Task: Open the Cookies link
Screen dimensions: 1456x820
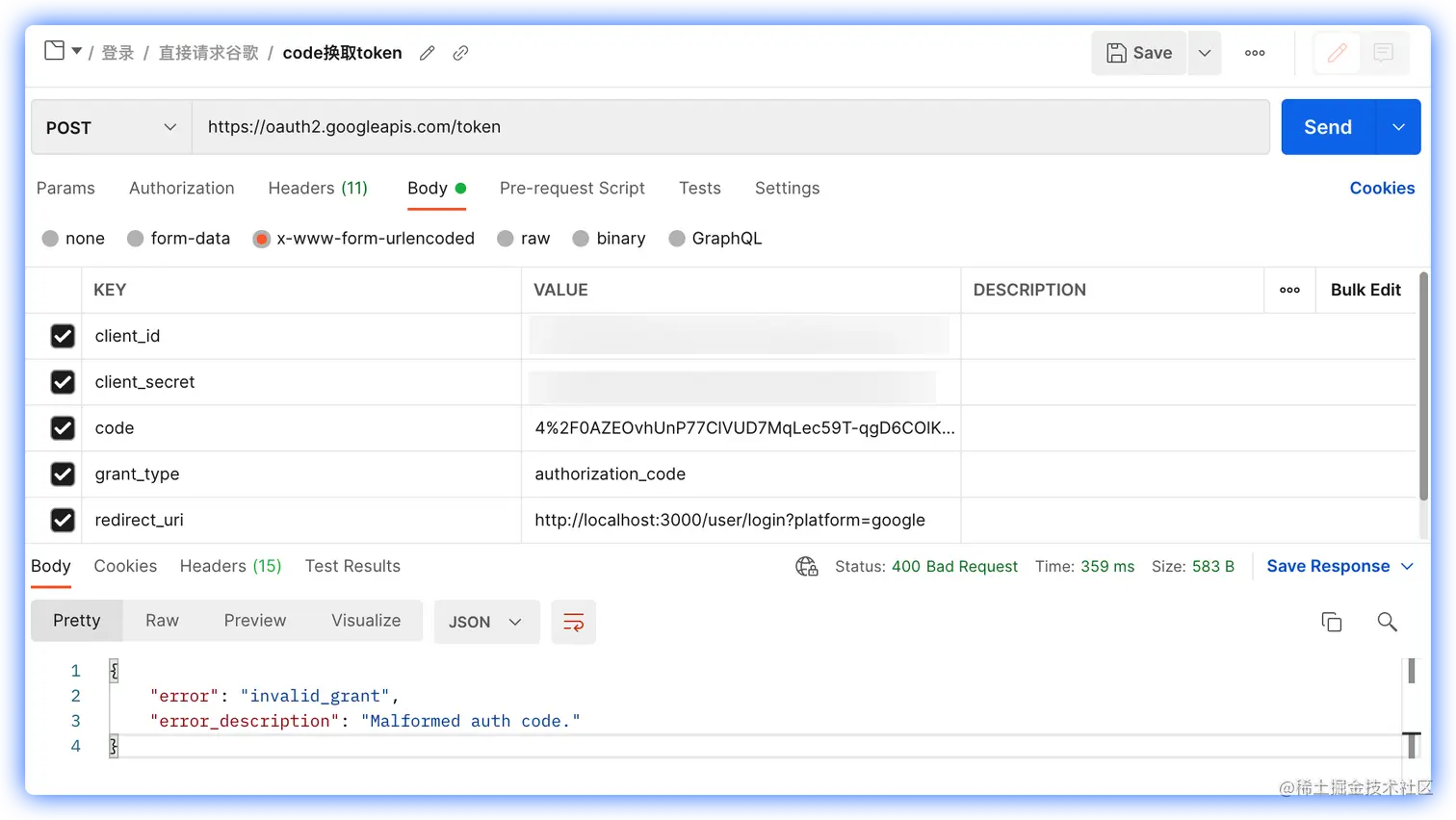Action: point(1382,188)
